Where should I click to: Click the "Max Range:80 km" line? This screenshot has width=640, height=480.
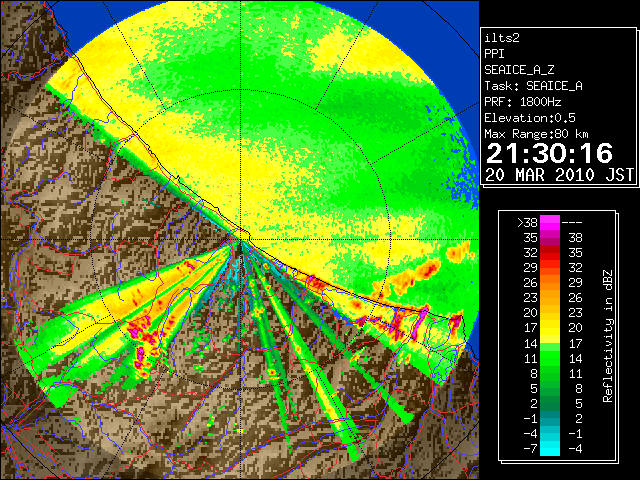[536, 134]
